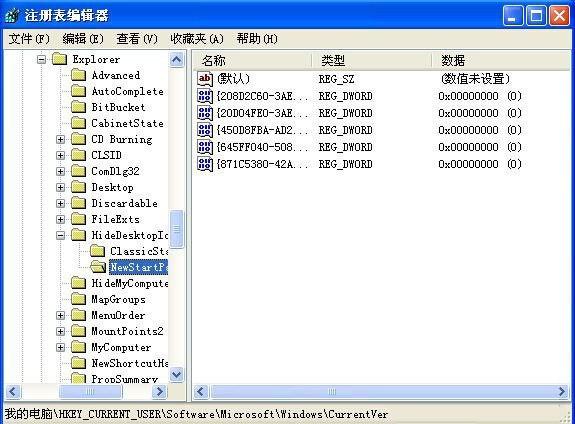575x424 pixels.
Task: Click the {20D04FE0-3AE DWORD value icon
Action: (205, 113)
